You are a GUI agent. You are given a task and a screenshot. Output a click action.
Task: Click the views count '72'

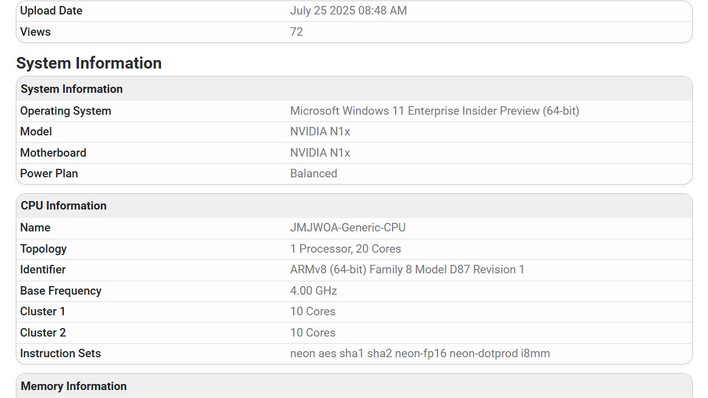click(296, 32)
